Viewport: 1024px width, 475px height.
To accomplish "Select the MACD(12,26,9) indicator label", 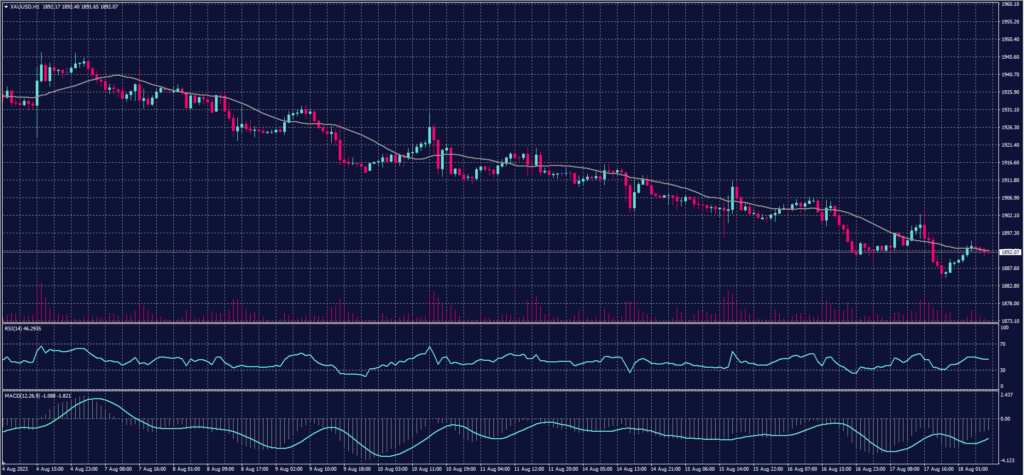I will pos(20,394).
